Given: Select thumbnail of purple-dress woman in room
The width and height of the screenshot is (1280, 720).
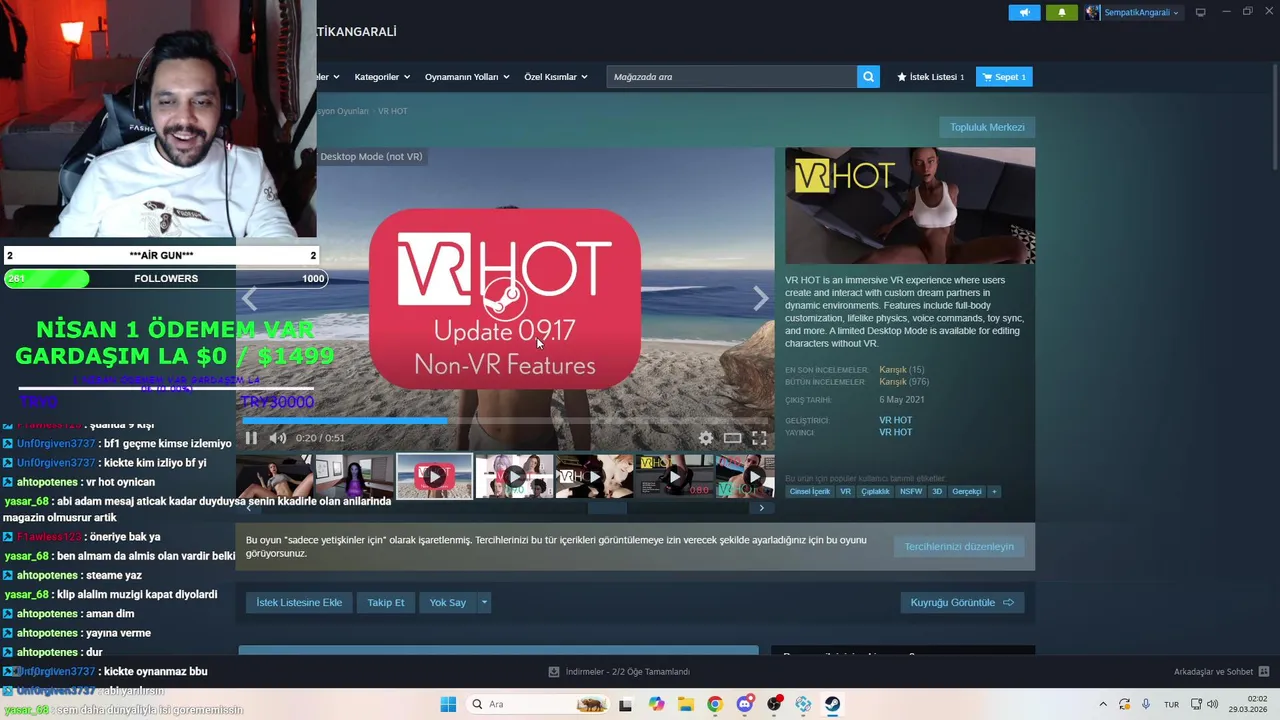Looking at the screenshot, I should tap(354, 476).
